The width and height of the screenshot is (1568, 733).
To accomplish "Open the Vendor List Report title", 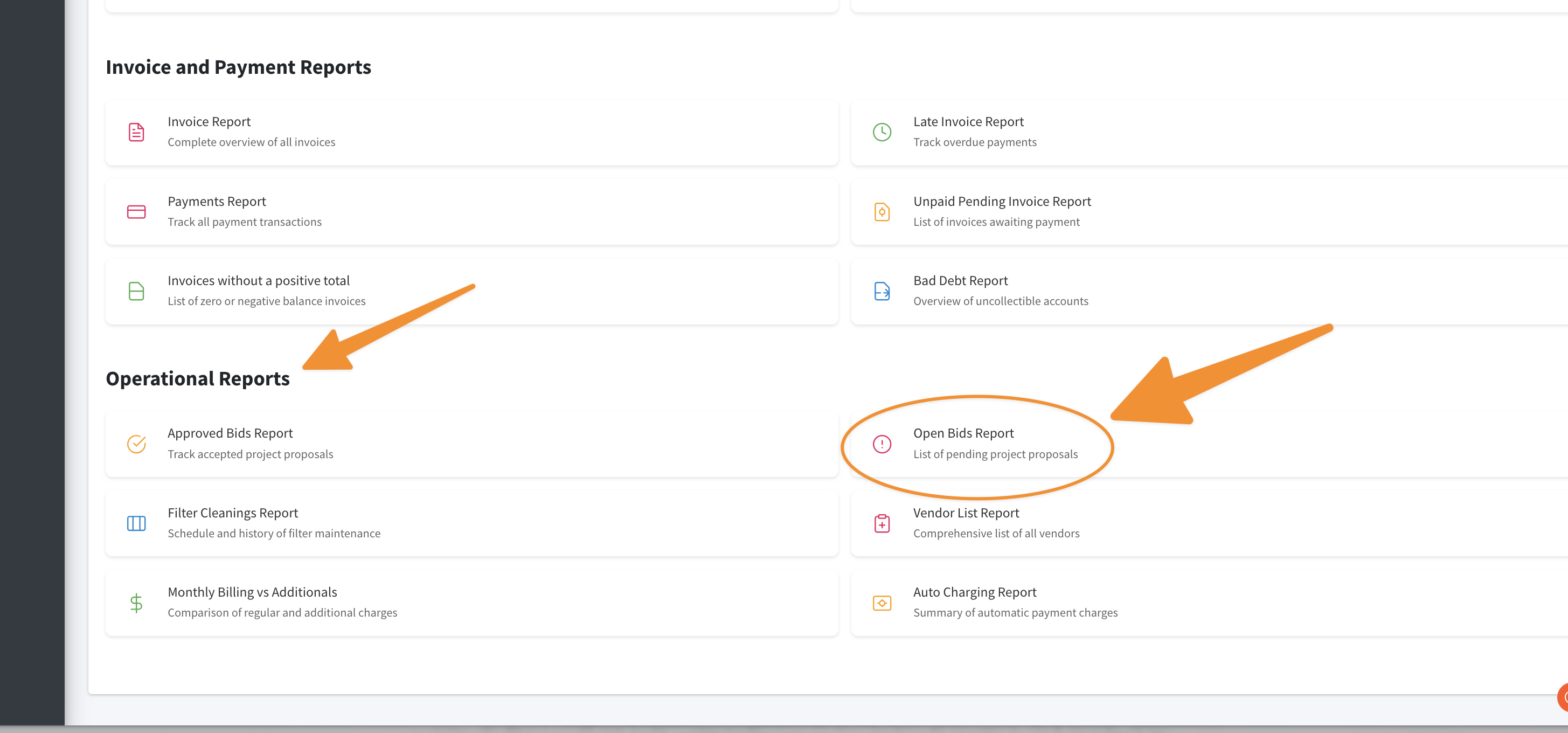I will [966, 513].
